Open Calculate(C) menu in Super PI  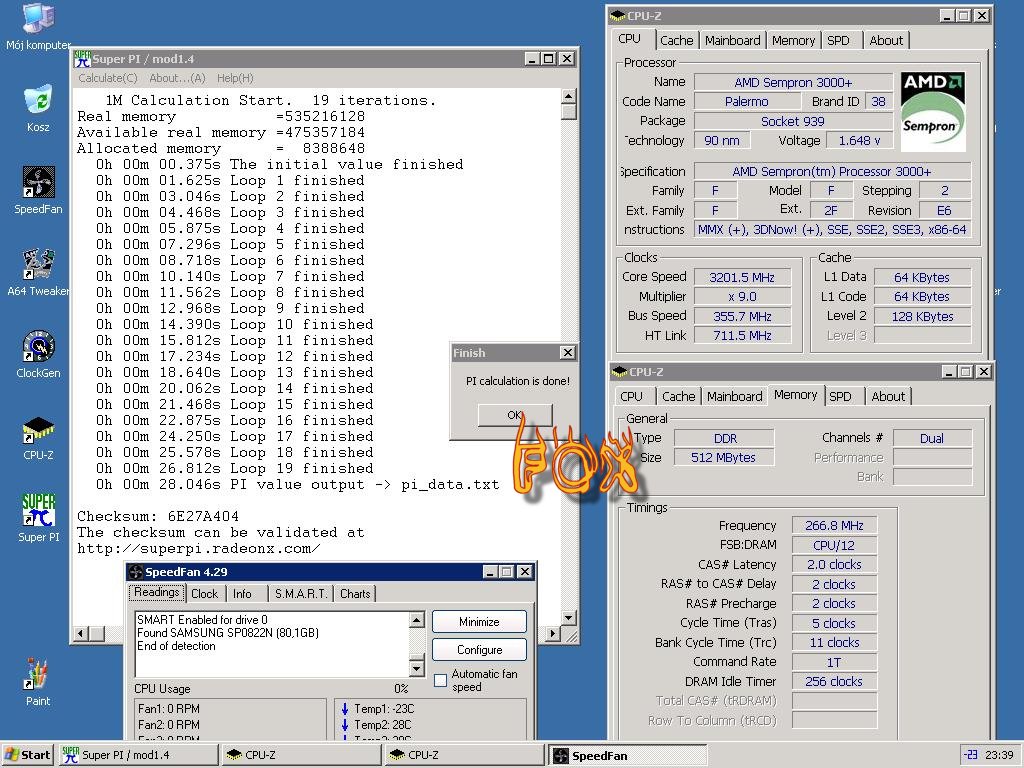tap(108, 78)
